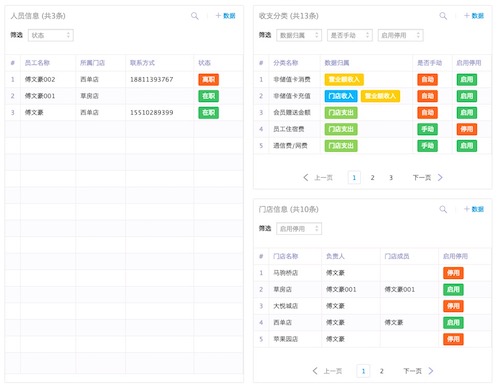The image size is (499, 390).
Task: Add data to the 门店信息 list
Action: point(474,209)
